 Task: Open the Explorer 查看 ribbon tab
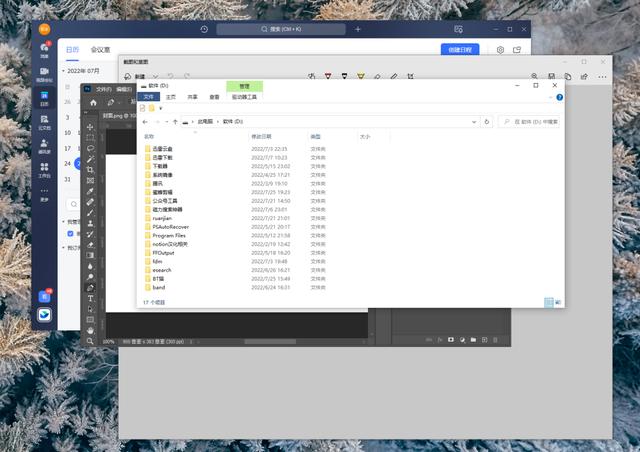(214, 97)
